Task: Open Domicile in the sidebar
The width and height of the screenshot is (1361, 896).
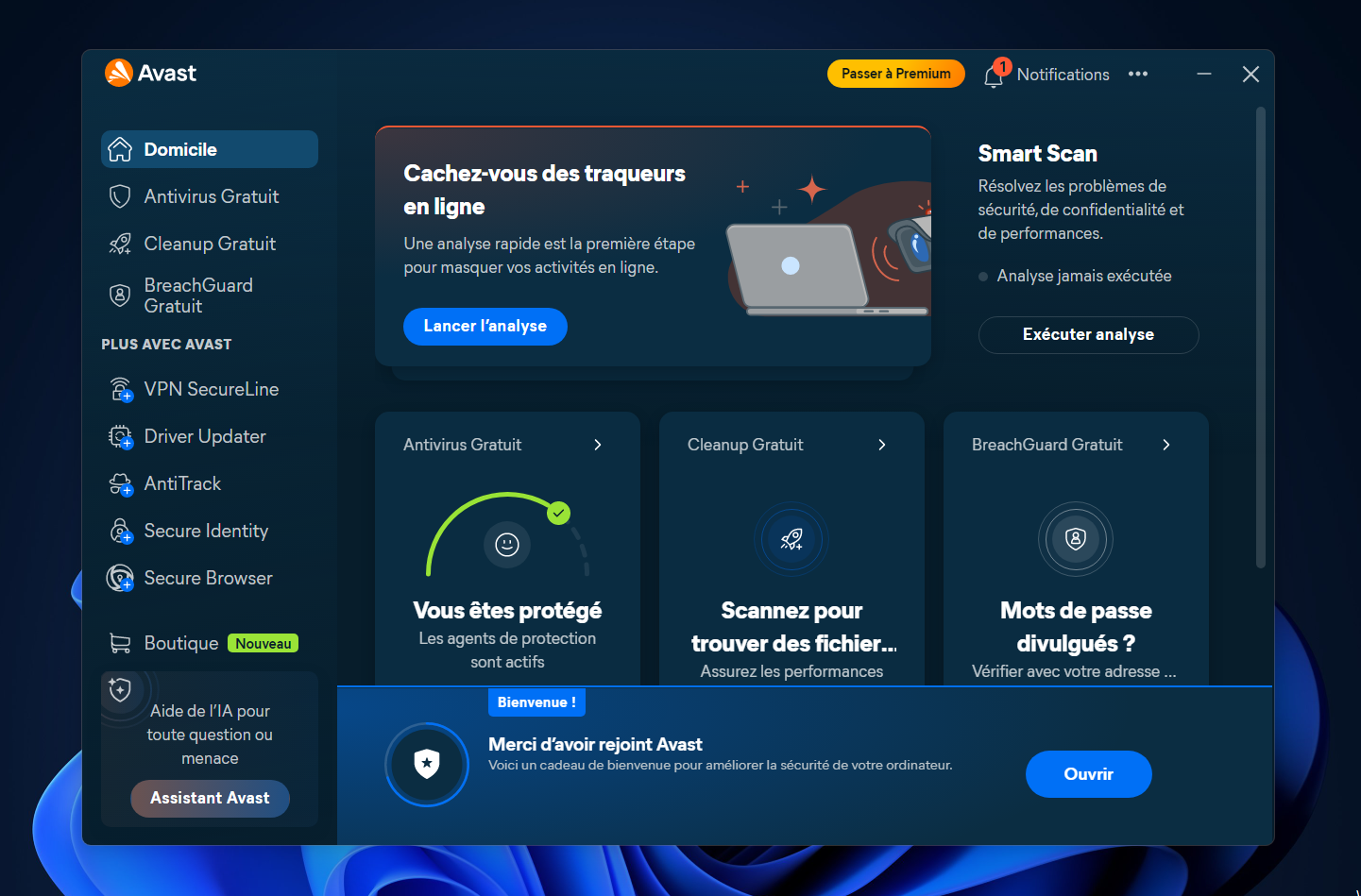Action: coord(210,149)
